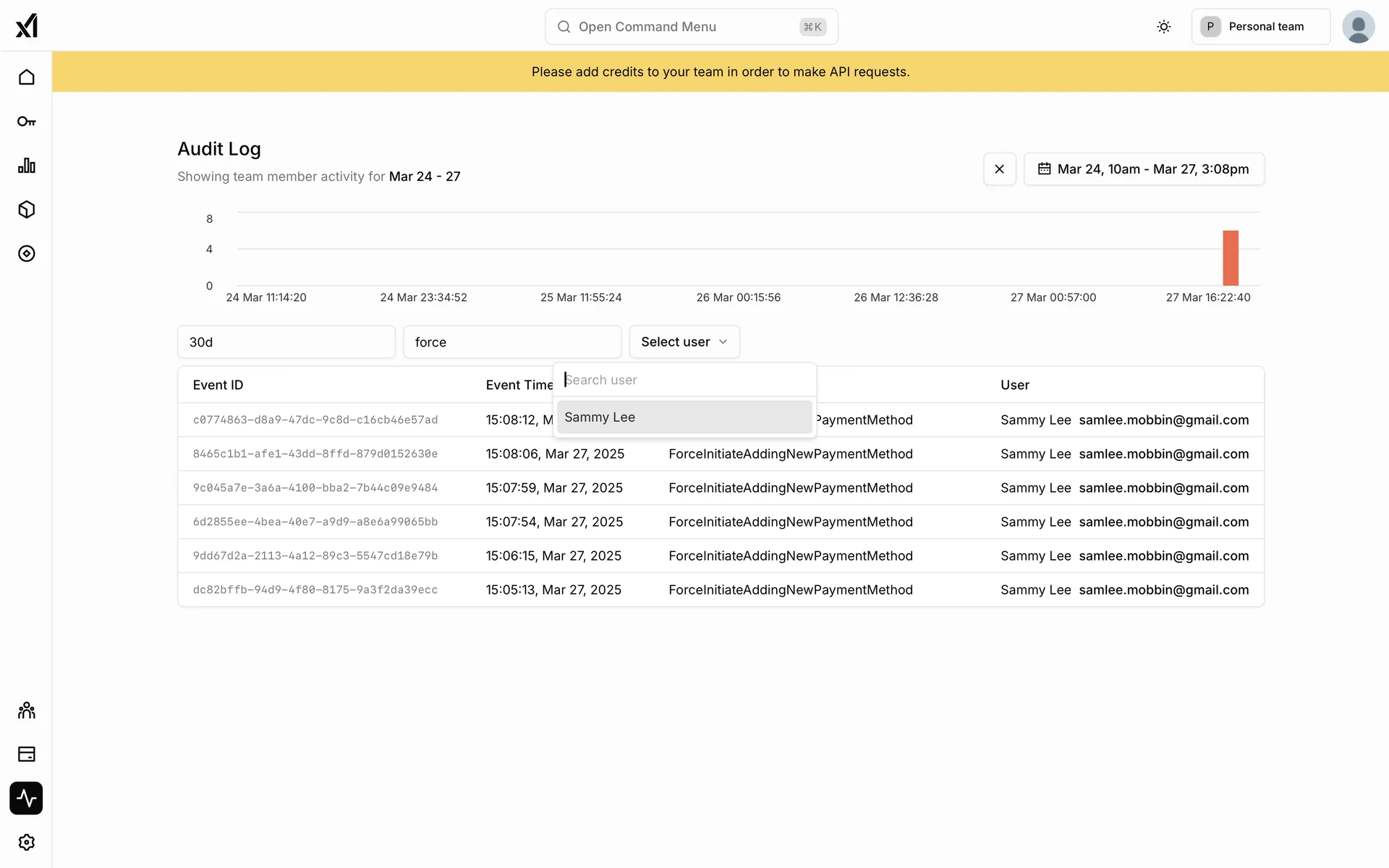Open the Home sidebar icon
This screenshot has height=868, width=1389.
pos(27,77)
